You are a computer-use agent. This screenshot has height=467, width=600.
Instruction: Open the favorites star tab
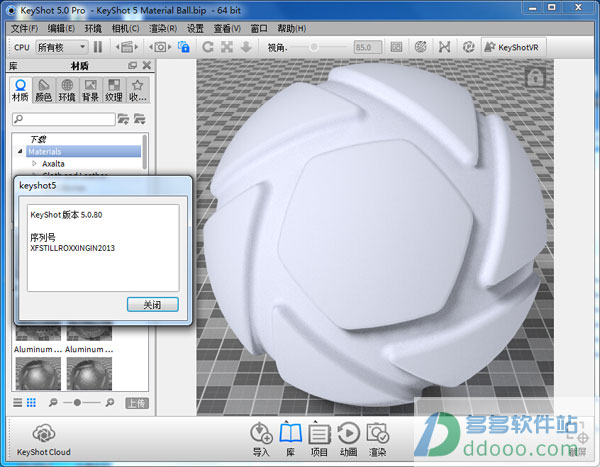click(x=137, y=90)
